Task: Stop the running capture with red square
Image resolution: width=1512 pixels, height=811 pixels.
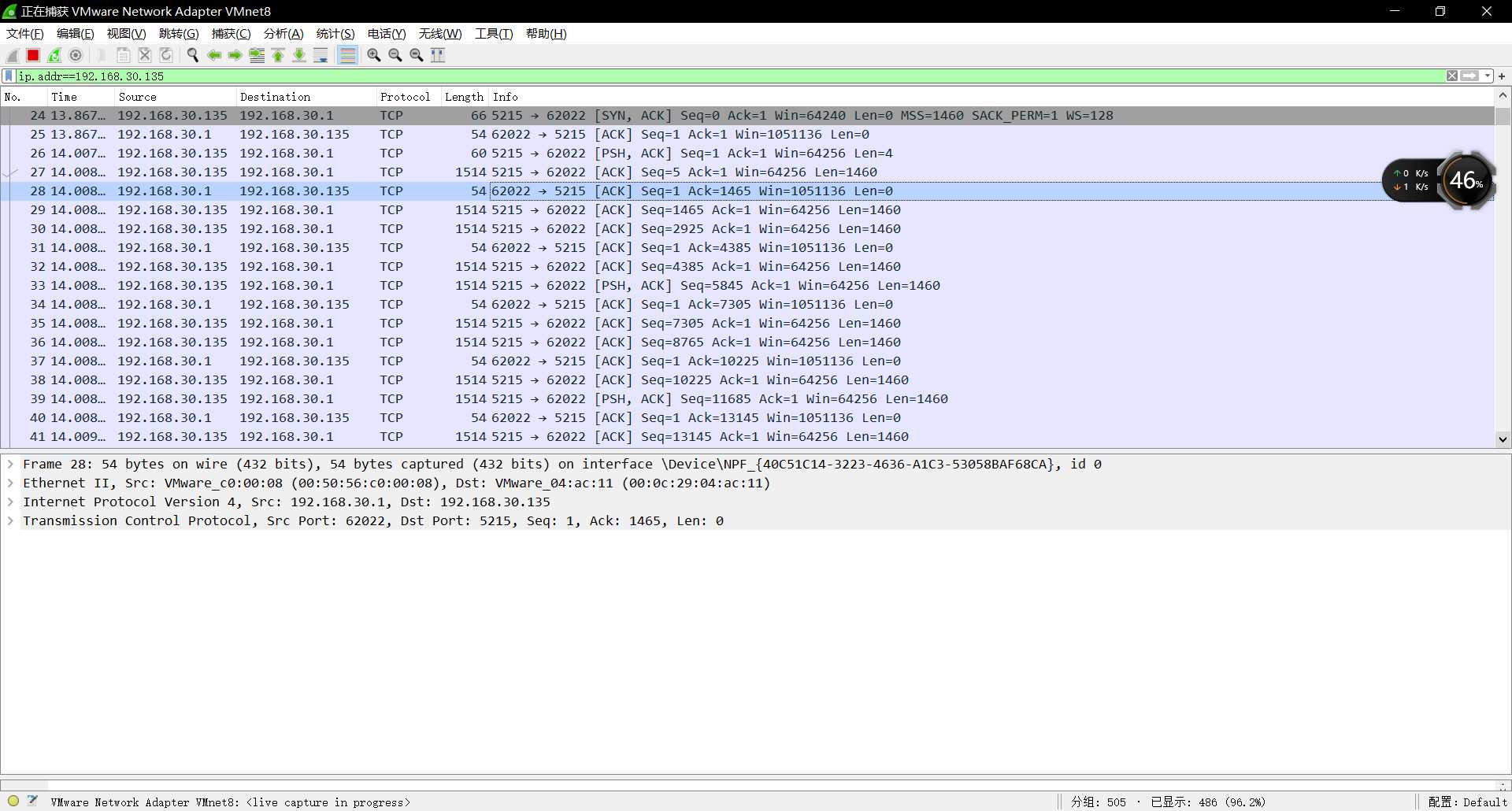Action: (x=33, y=55)
